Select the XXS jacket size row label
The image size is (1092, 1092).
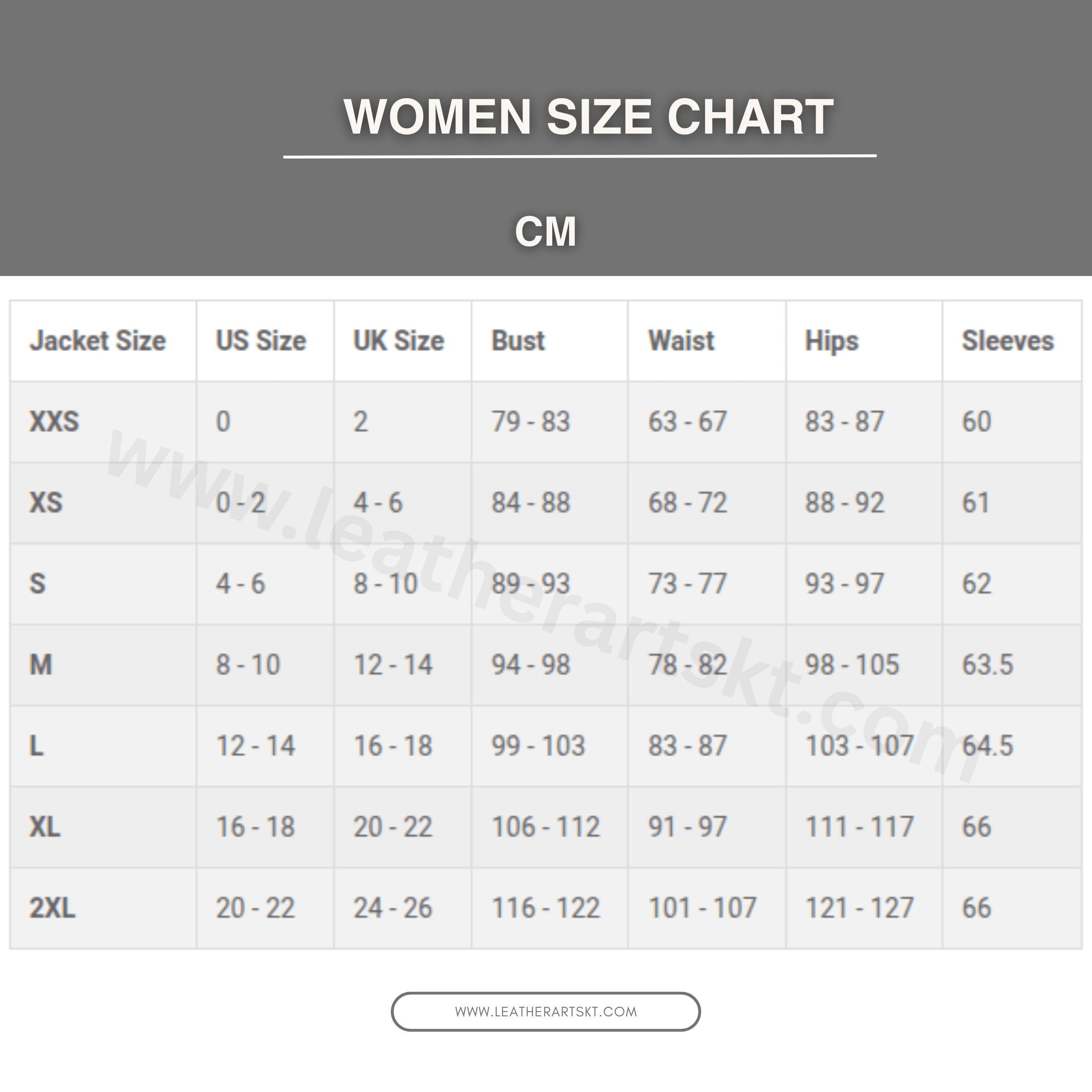click(x=54, y=421)
